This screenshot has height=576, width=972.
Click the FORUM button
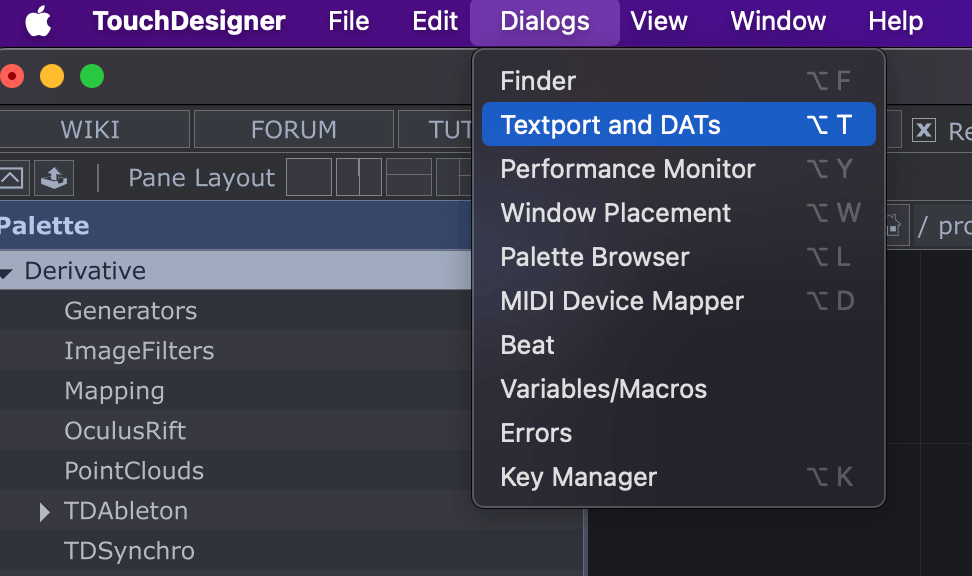[x=294, y=130]
